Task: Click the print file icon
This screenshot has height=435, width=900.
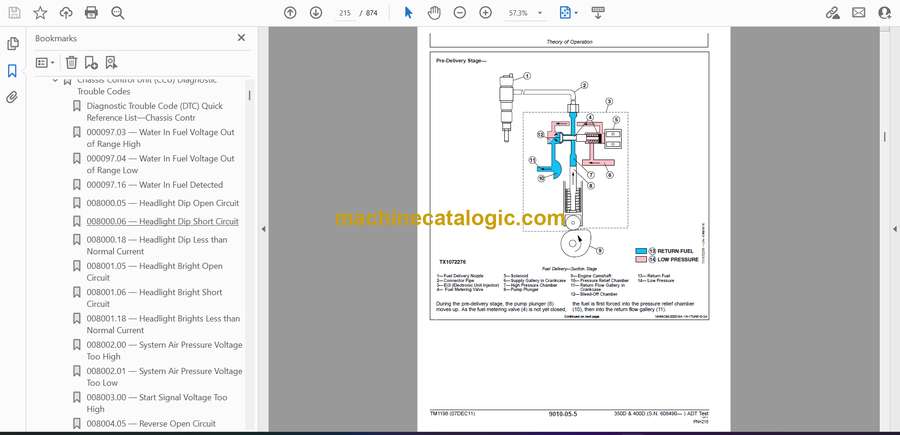Action: [91, 13]
